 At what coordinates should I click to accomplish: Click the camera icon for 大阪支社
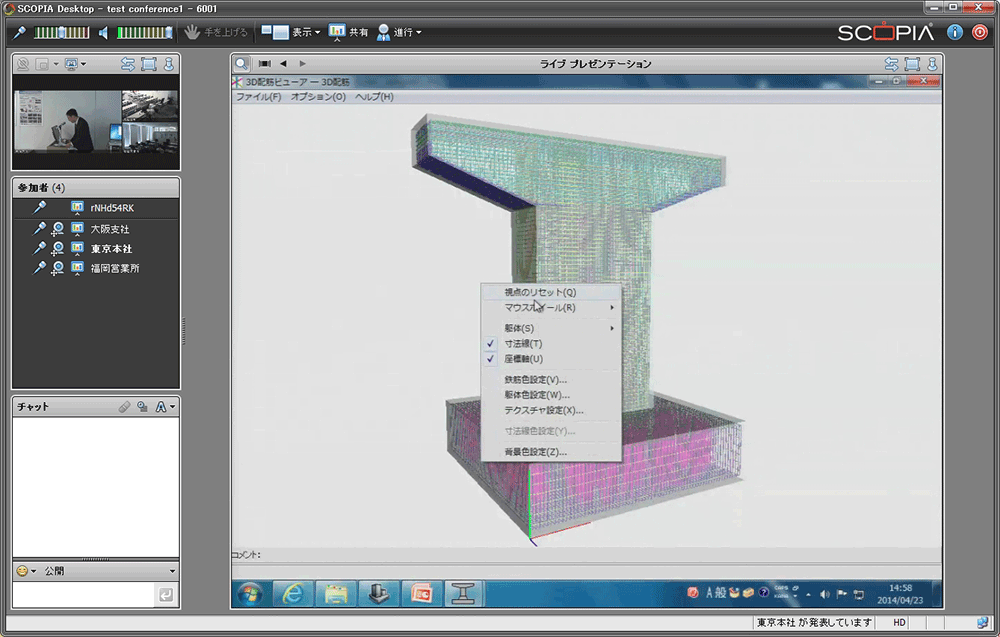pyautogui.click(x=57, y=230)
